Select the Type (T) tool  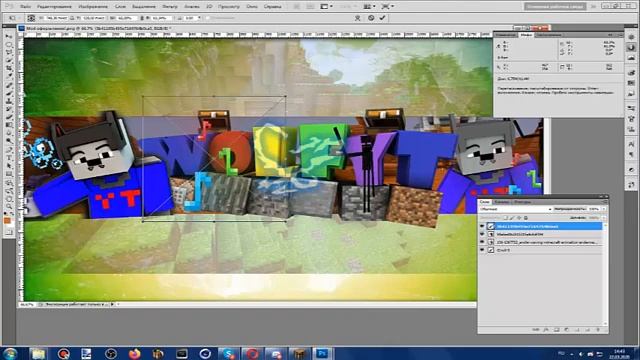pos(8,157)
